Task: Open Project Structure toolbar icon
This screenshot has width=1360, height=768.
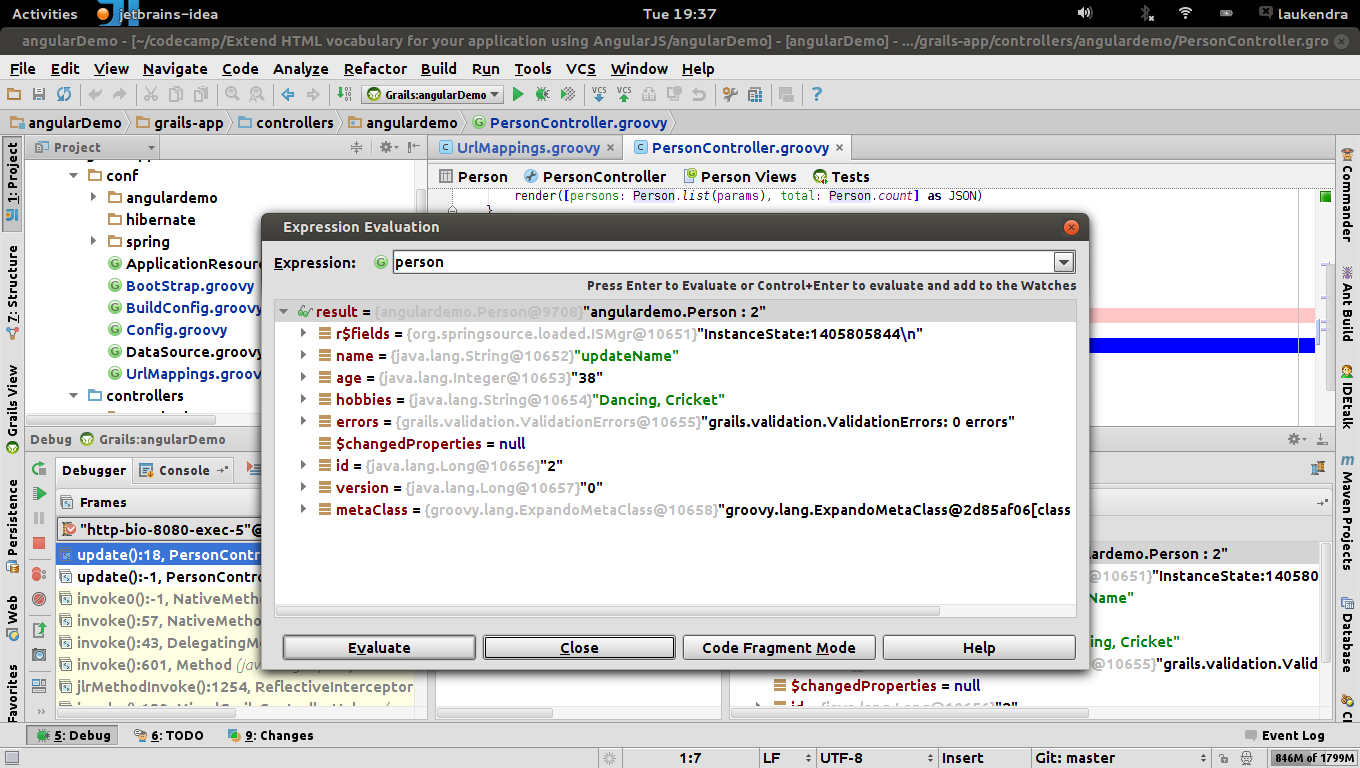Action: tap(755, 94)
